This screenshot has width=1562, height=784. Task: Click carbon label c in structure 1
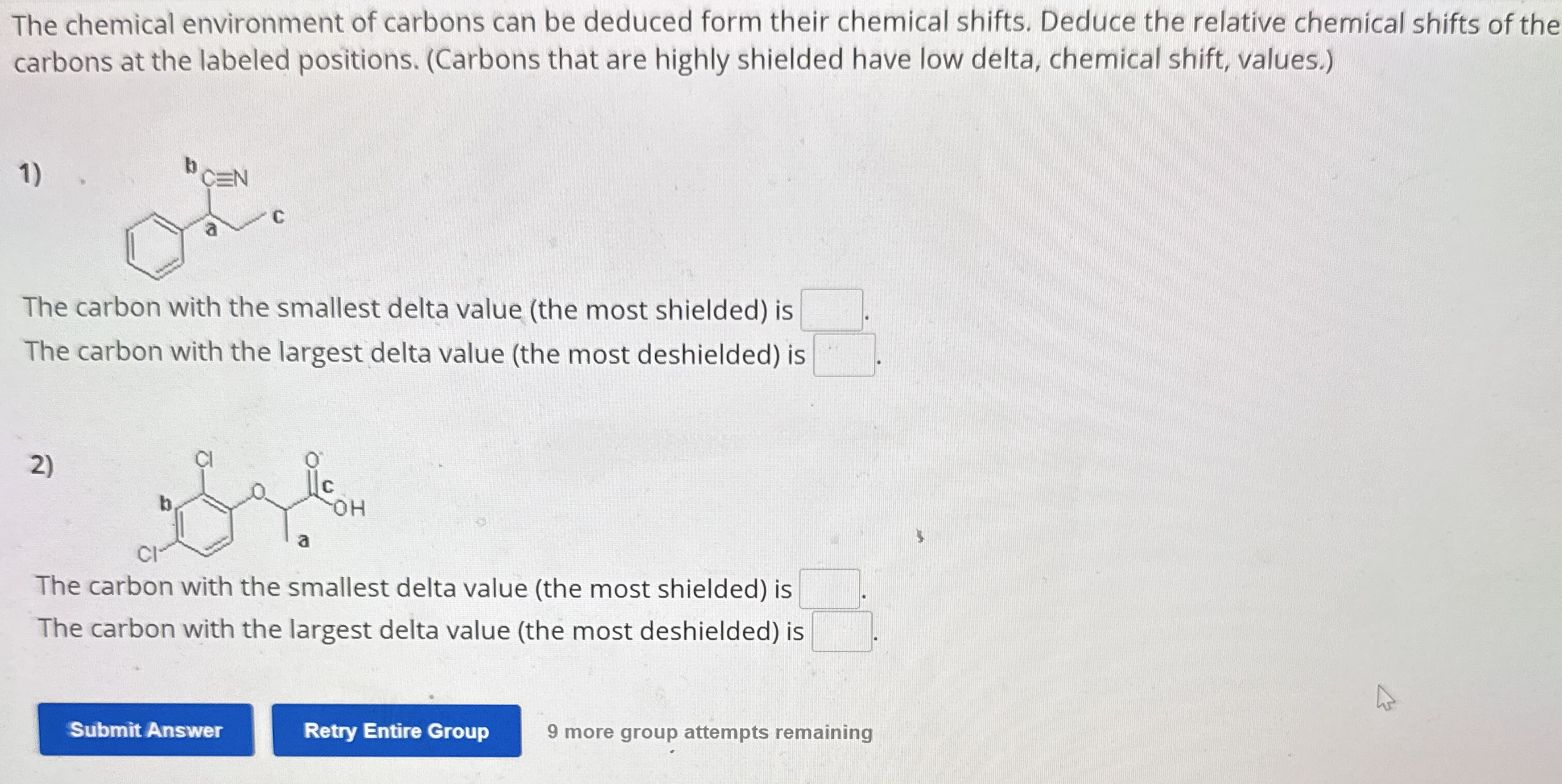tap(278, 217)
